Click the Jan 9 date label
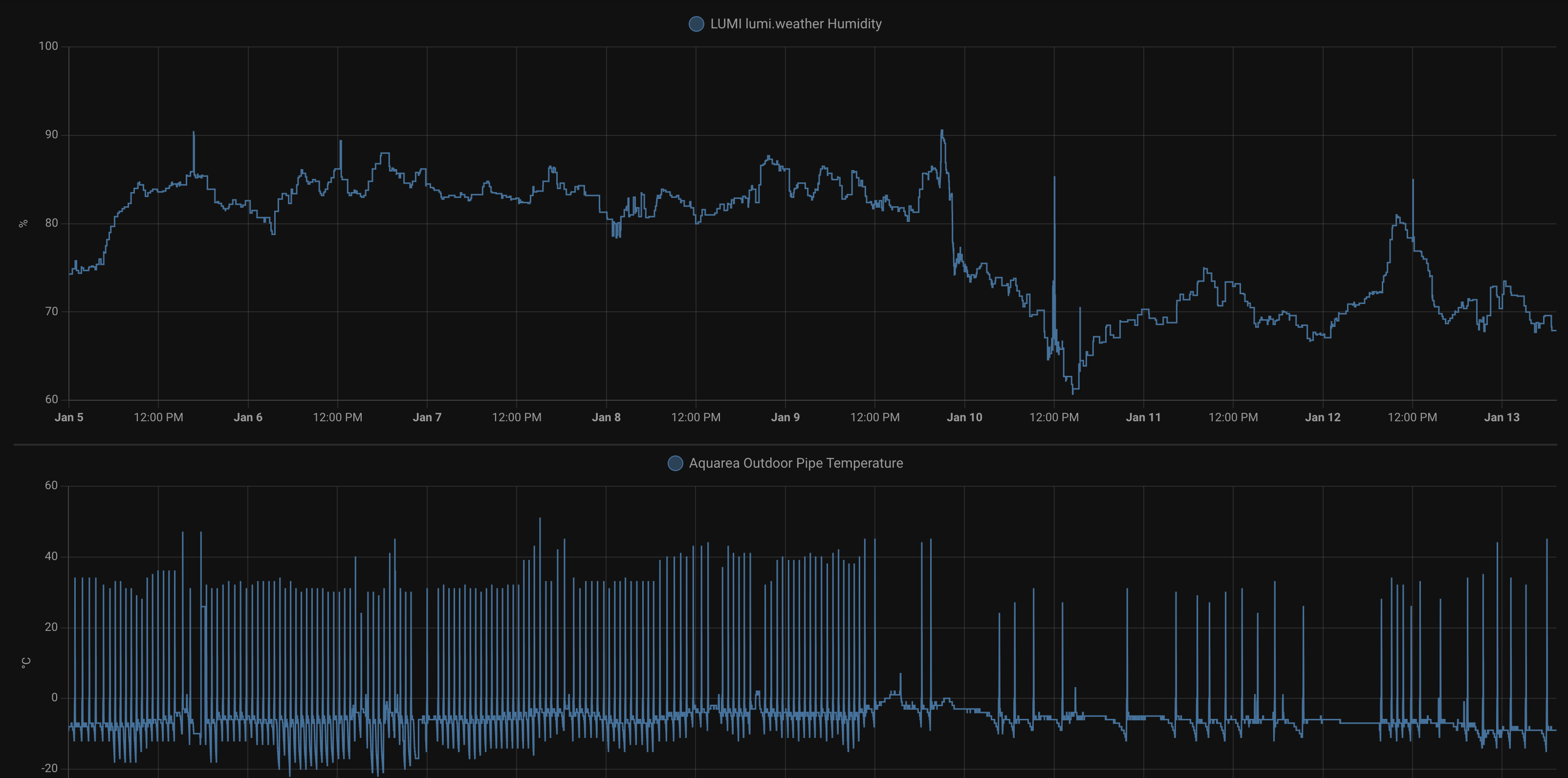The height and width of the screenshot is (778, 1568). coord(785,418)
